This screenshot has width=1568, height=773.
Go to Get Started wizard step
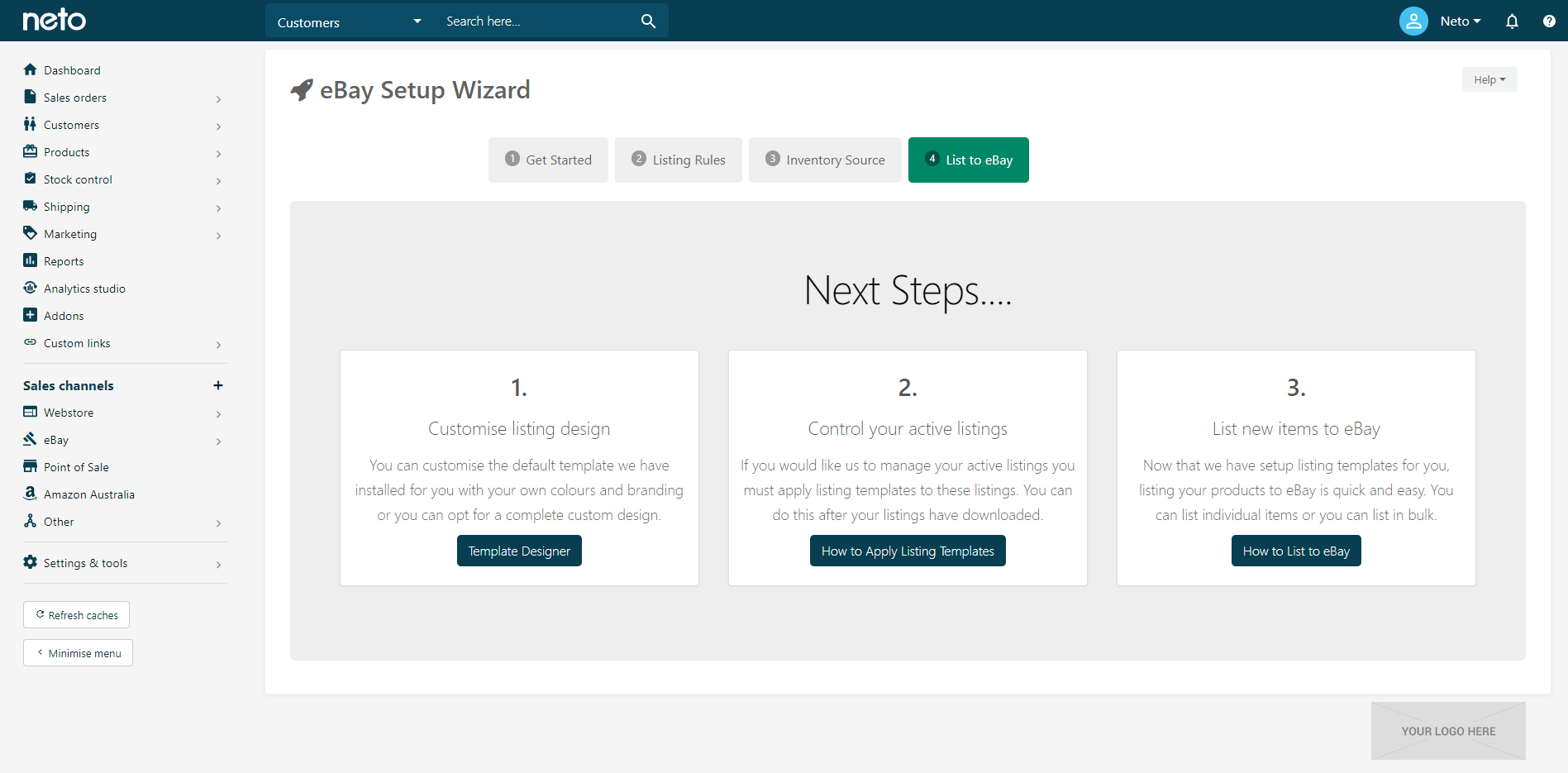coord(548,160)
